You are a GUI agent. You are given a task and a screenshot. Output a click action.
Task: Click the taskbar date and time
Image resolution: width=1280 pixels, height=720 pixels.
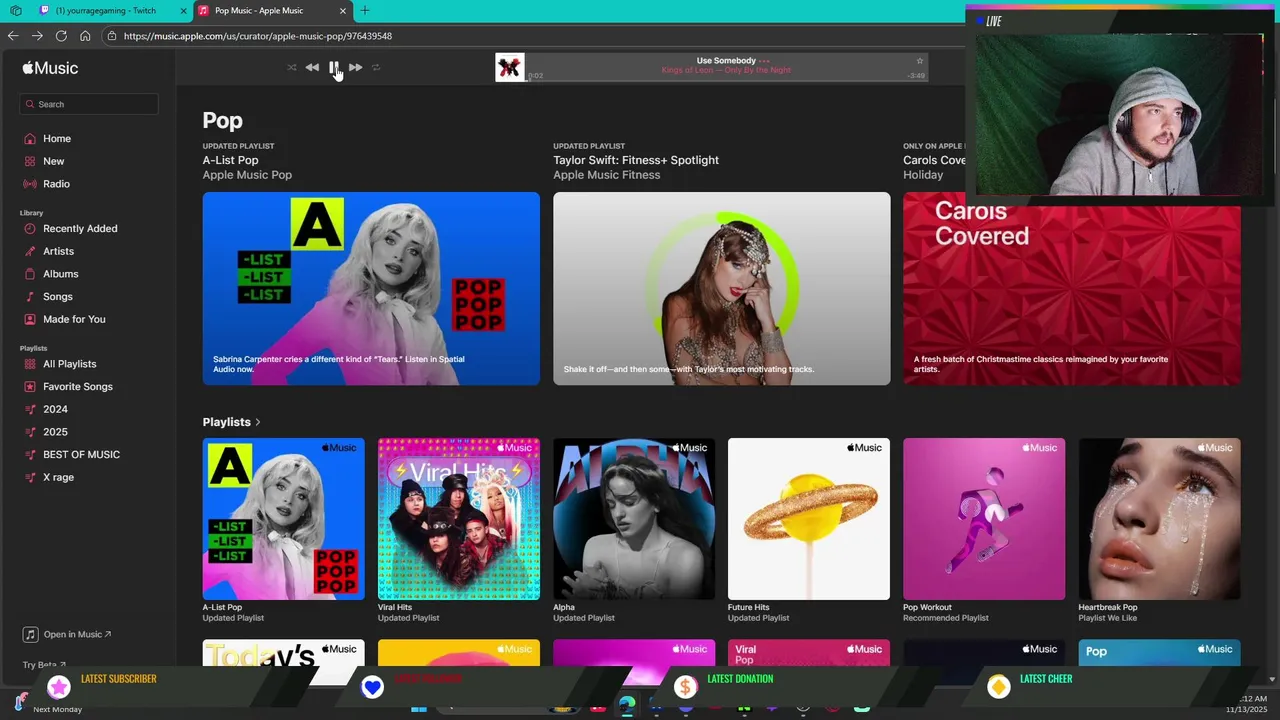point(1246,704)
